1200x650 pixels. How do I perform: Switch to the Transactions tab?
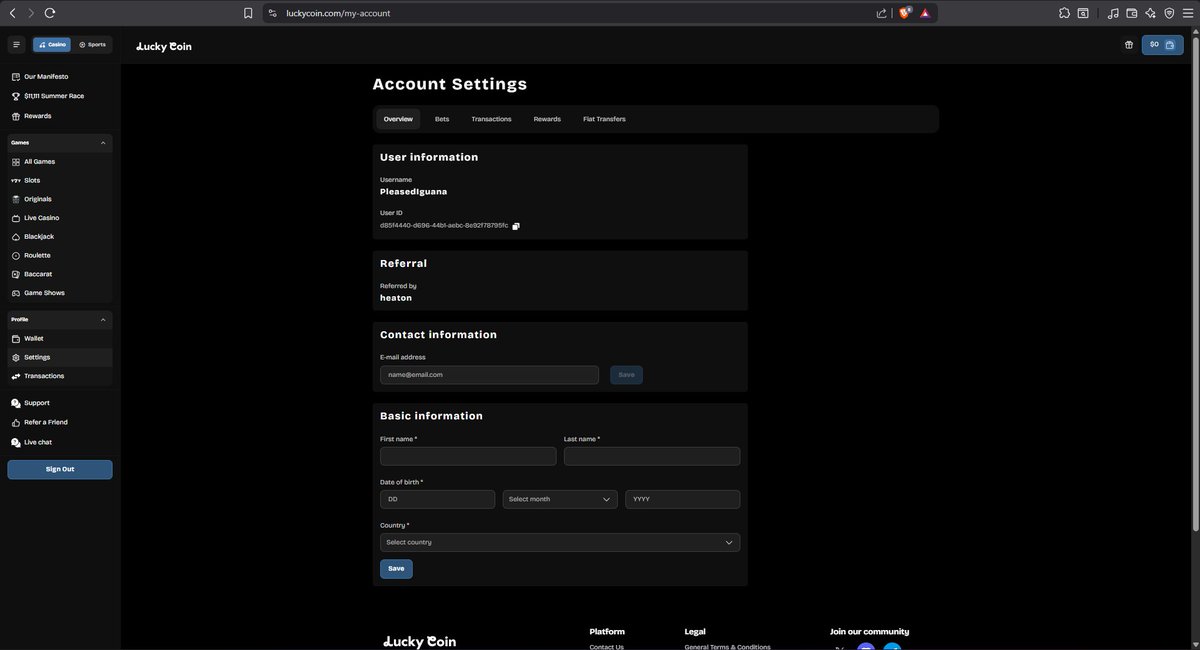pyautogui.click(x=491, y=119)
